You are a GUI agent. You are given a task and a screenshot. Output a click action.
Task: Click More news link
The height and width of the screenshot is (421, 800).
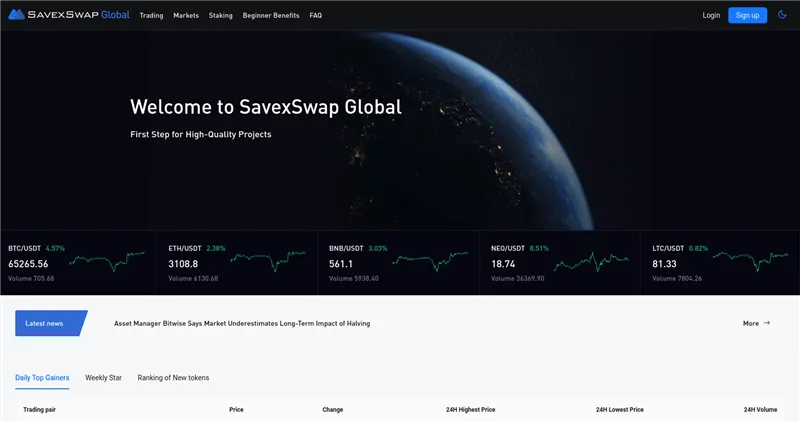(751, 324)
